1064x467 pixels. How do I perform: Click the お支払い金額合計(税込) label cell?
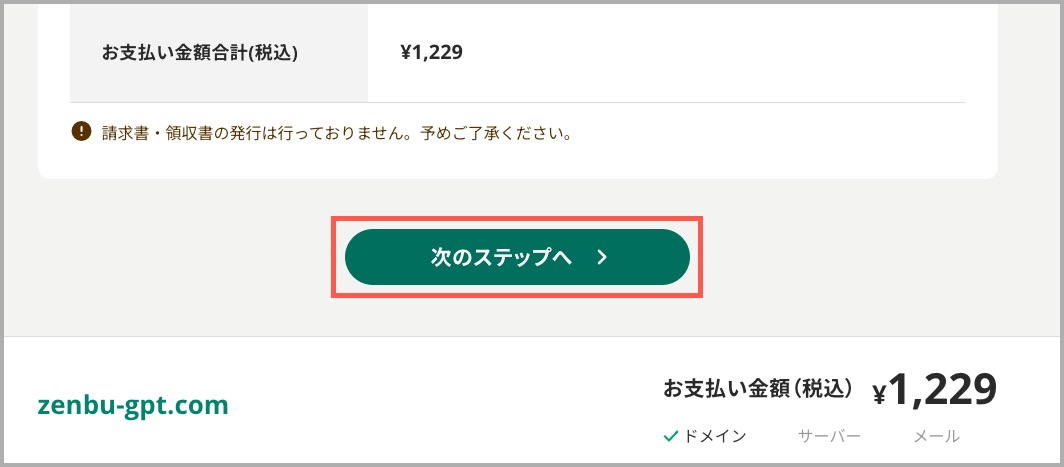point(219,53)
